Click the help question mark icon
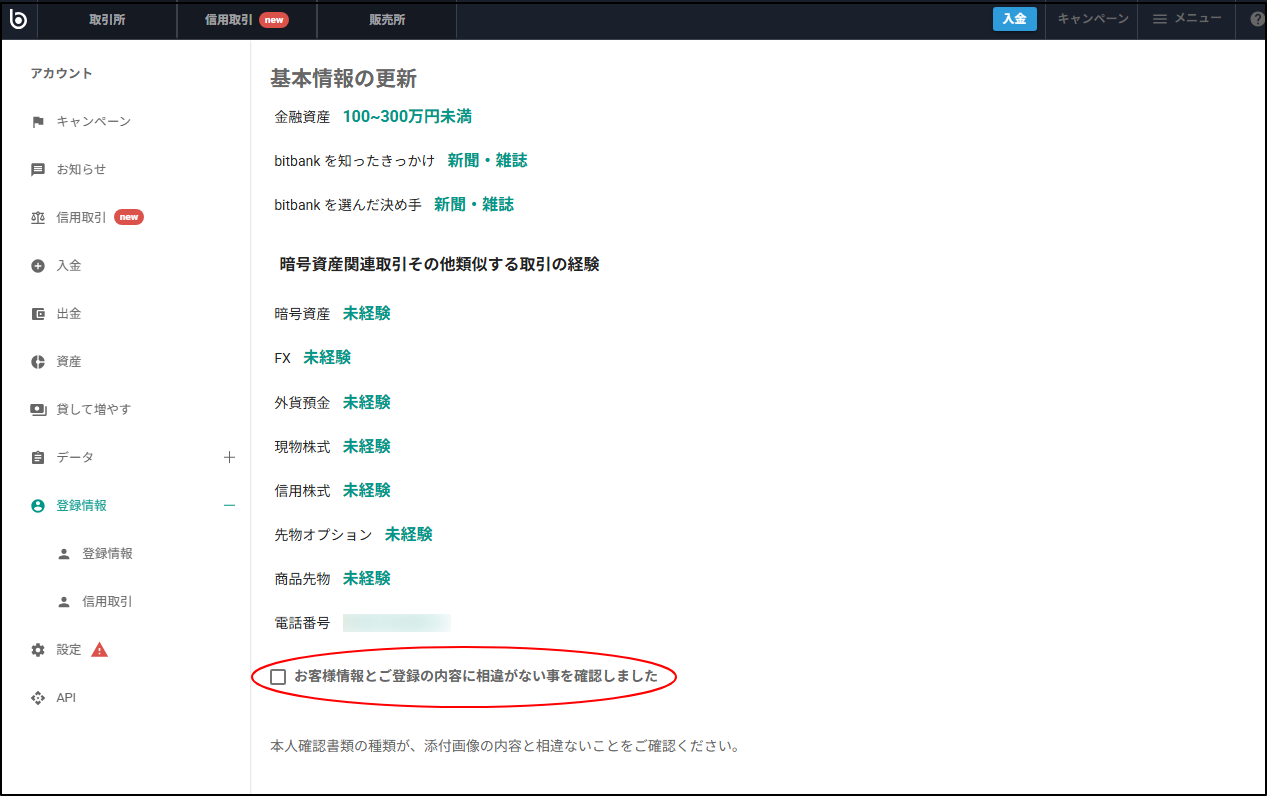This screenshot has width=1267, height=796. [1257, 19]
